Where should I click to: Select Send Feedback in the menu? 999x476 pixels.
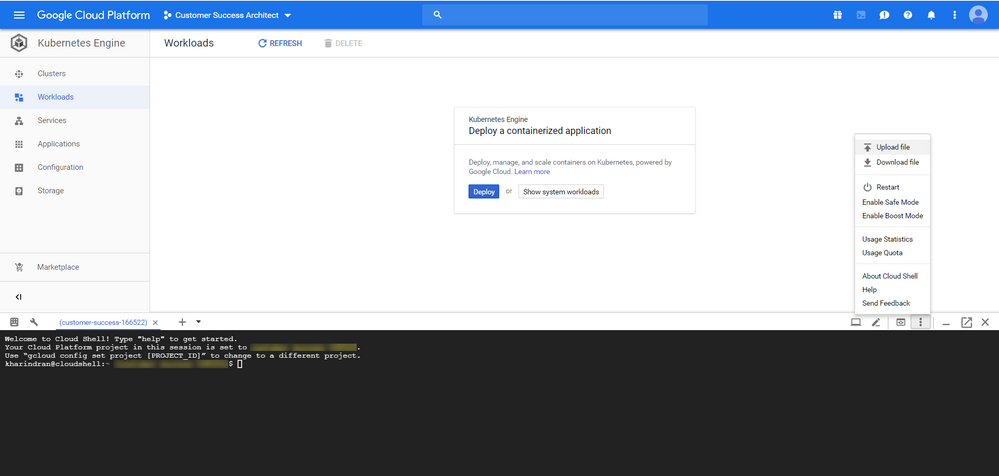[893, 303]
